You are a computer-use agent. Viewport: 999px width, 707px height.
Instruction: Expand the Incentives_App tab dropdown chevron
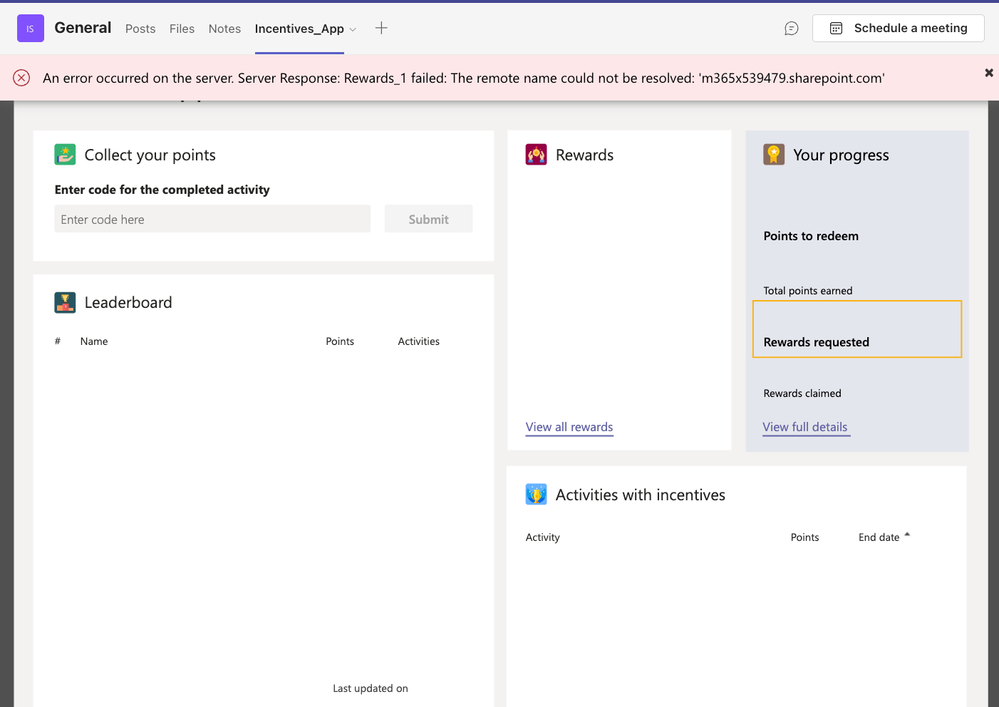pos(353,30)
